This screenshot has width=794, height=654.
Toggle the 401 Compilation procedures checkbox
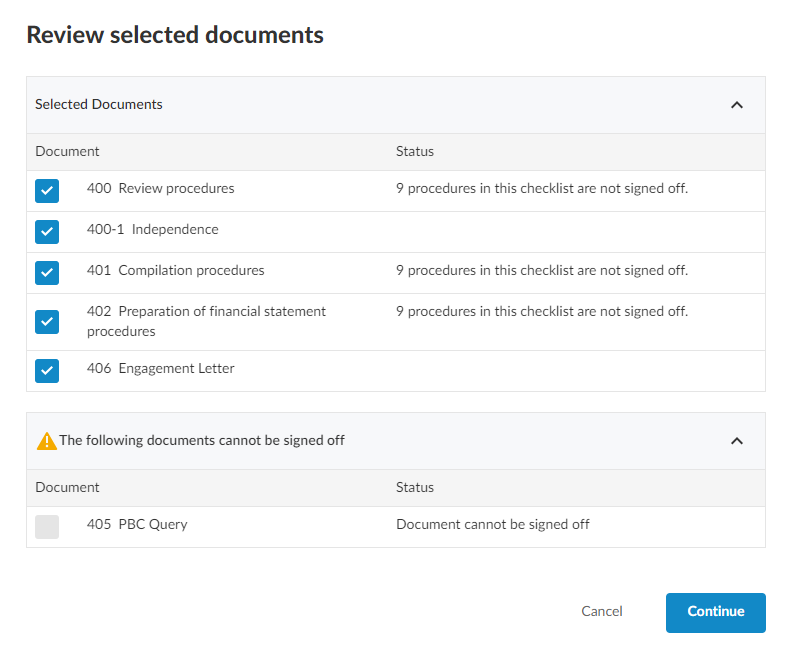(x=47, y=273)
